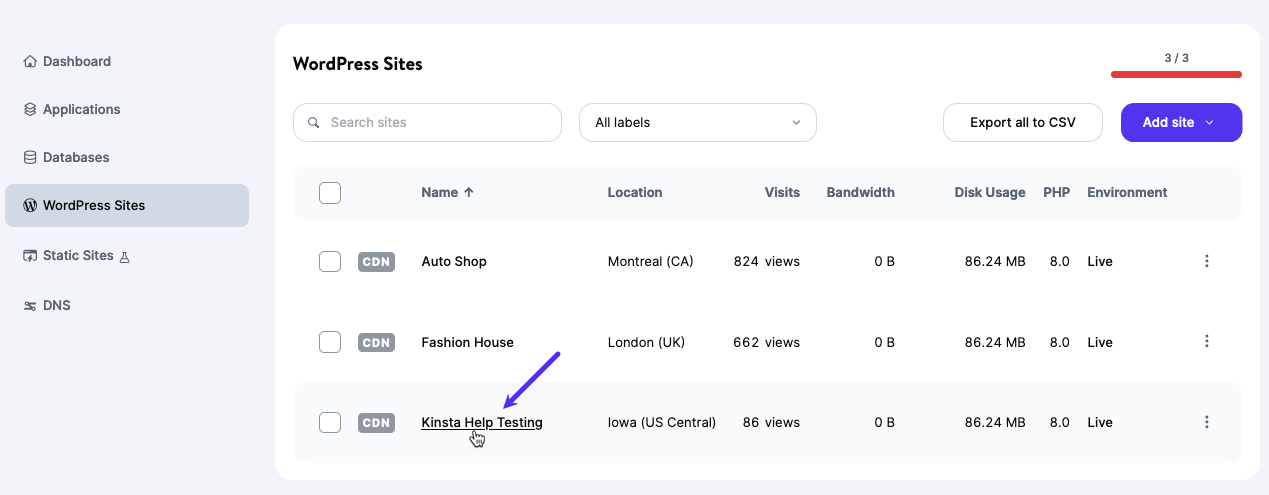Click Export all to CSV button
Image resolution: width=1269 pixels, height=495 pixels.
[x=1023, y=122]
